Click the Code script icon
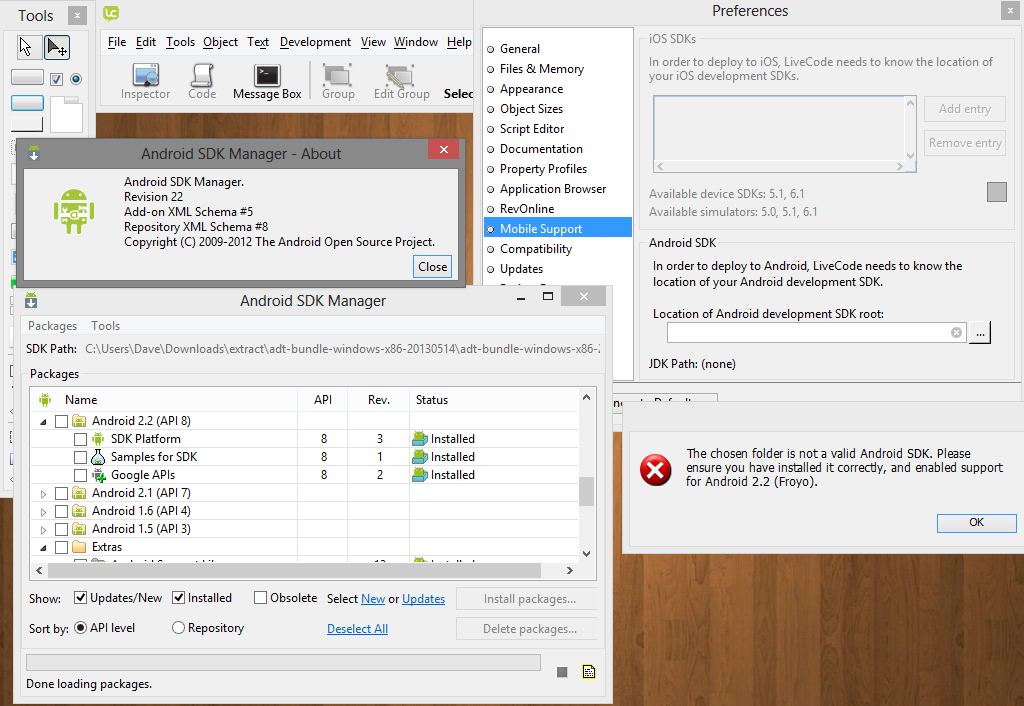Image resolution: width=1024 pixels, height=706 pixels. (x=202, y=80)
